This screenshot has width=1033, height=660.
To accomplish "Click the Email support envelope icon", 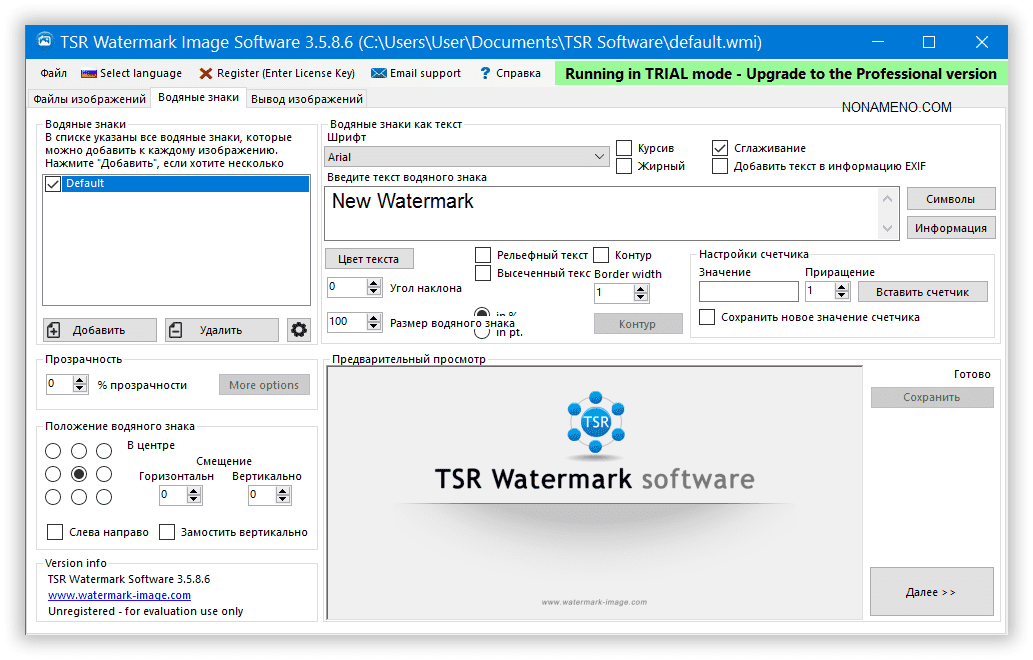I will pos(379,73).
